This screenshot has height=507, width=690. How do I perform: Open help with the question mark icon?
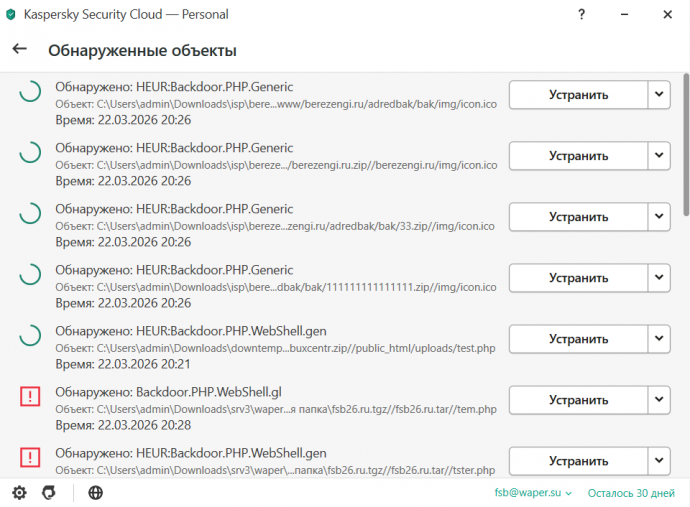581,15
